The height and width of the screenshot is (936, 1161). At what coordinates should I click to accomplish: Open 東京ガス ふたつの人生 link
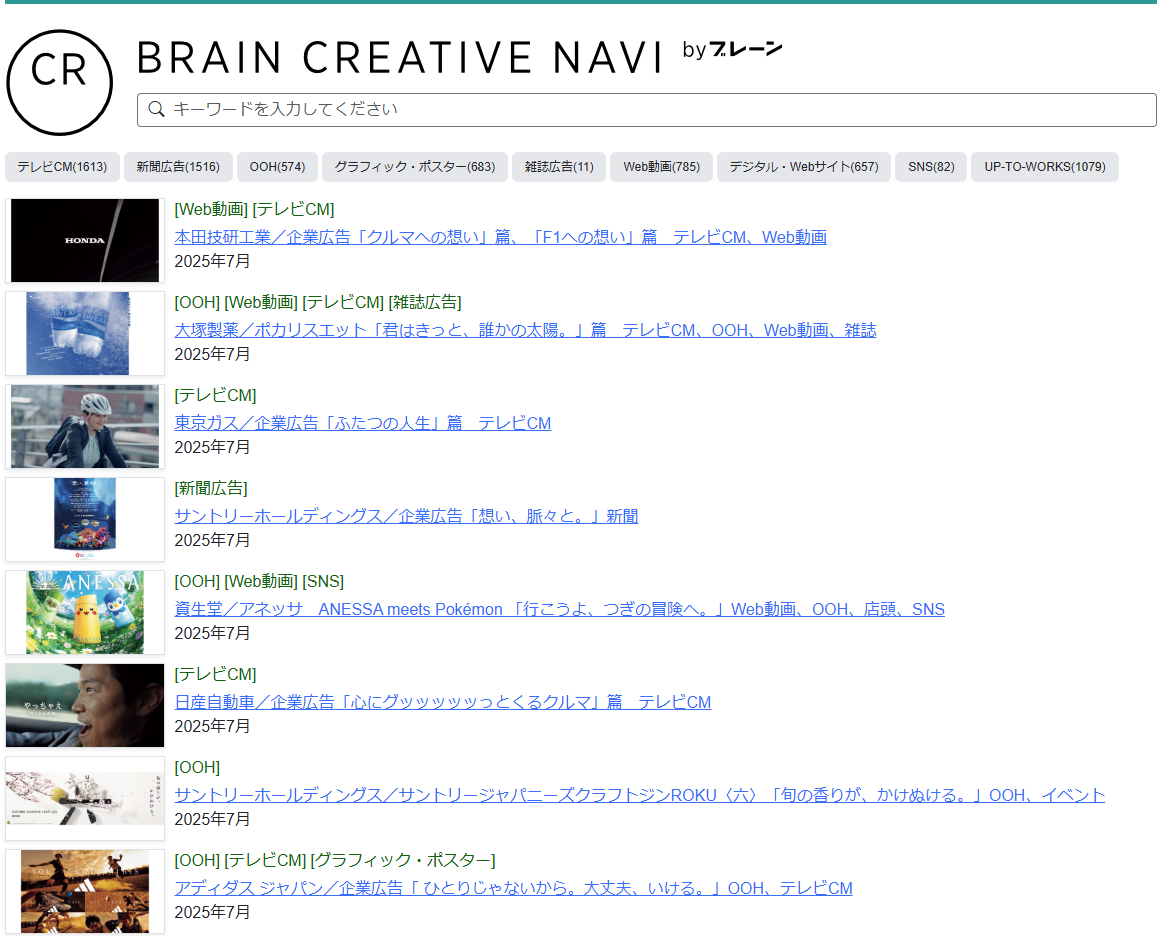(x=363, y=423)
